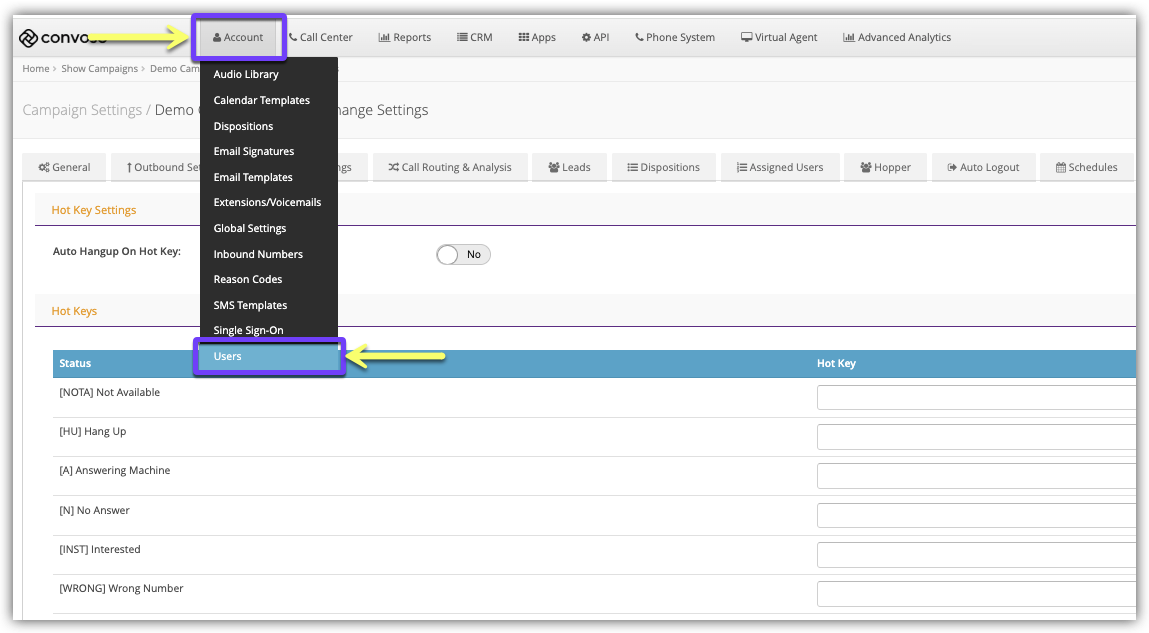Click the Phone System handset icon
Screen dimensions: 1149x633
pos(639,38)
